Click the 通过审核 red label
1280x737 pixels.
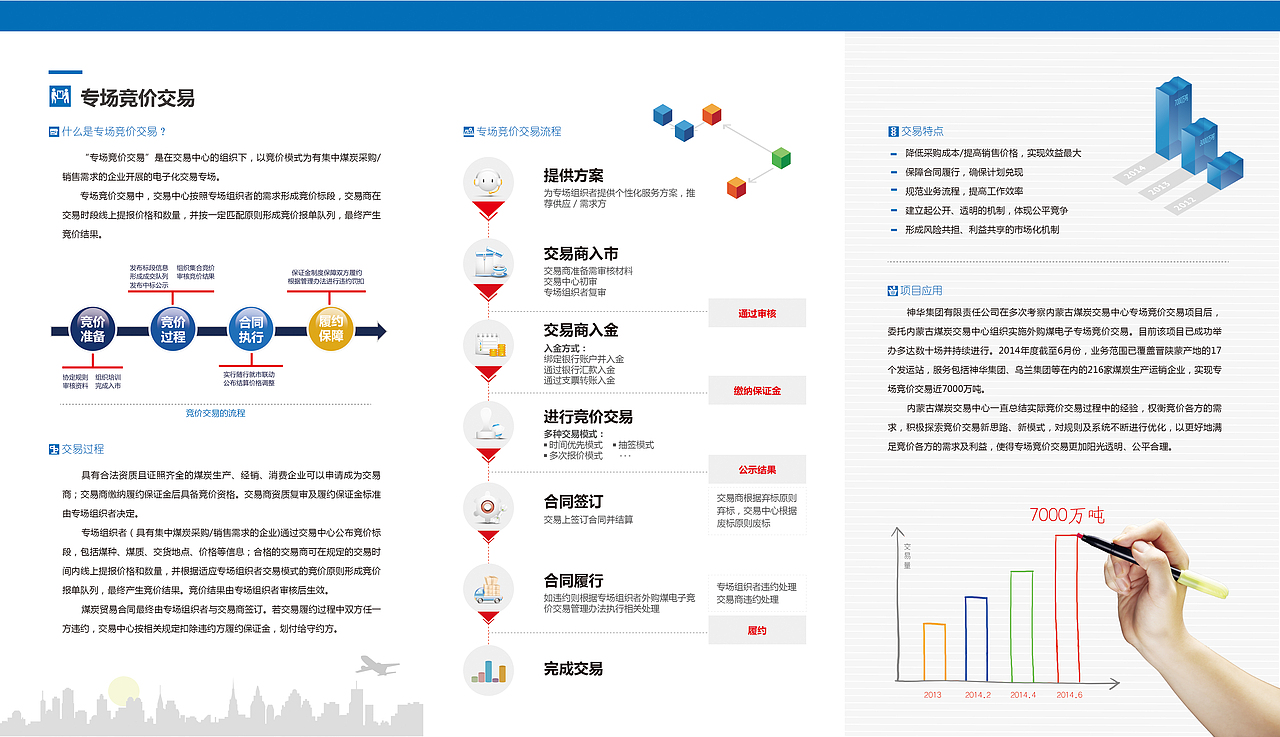pos(757,314)
